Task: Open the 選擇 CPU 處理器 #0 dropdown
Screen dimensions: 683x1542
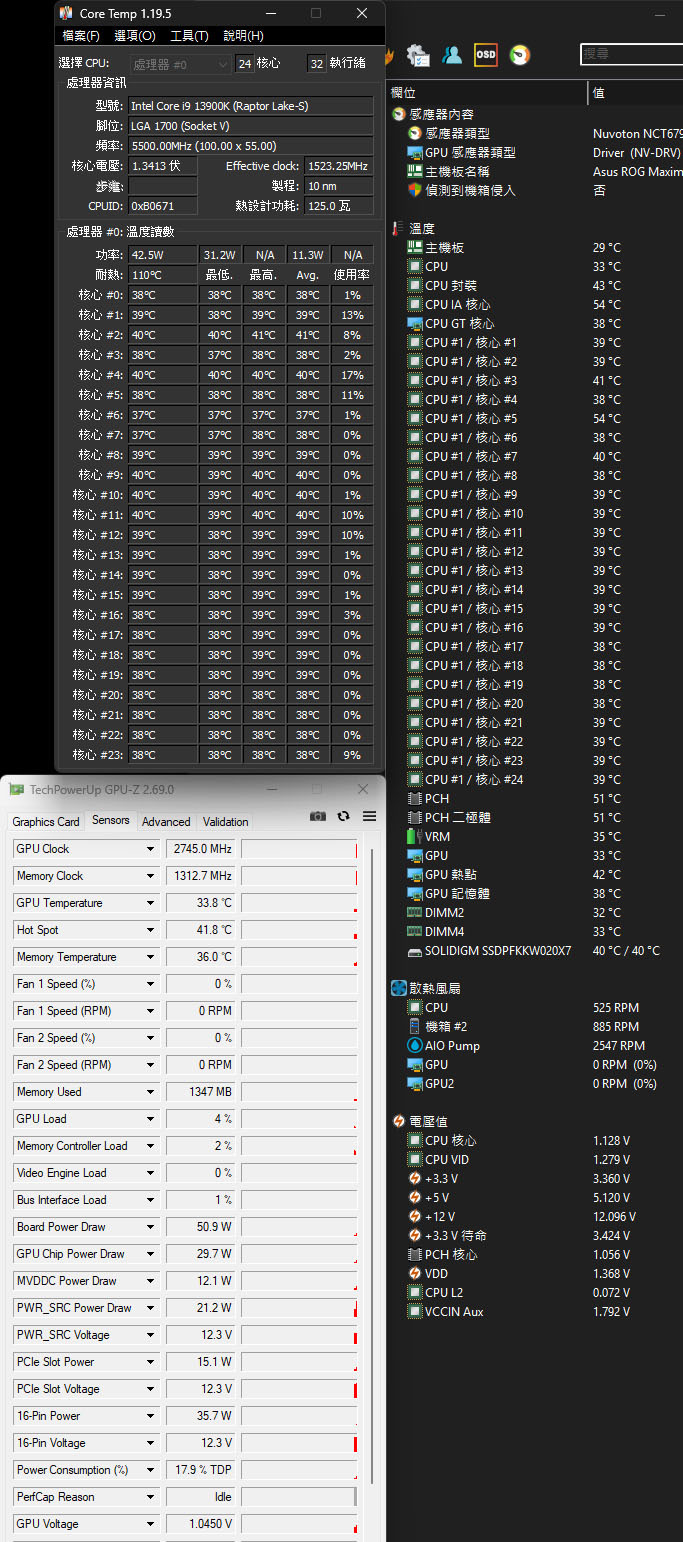Action: (180, 64)
